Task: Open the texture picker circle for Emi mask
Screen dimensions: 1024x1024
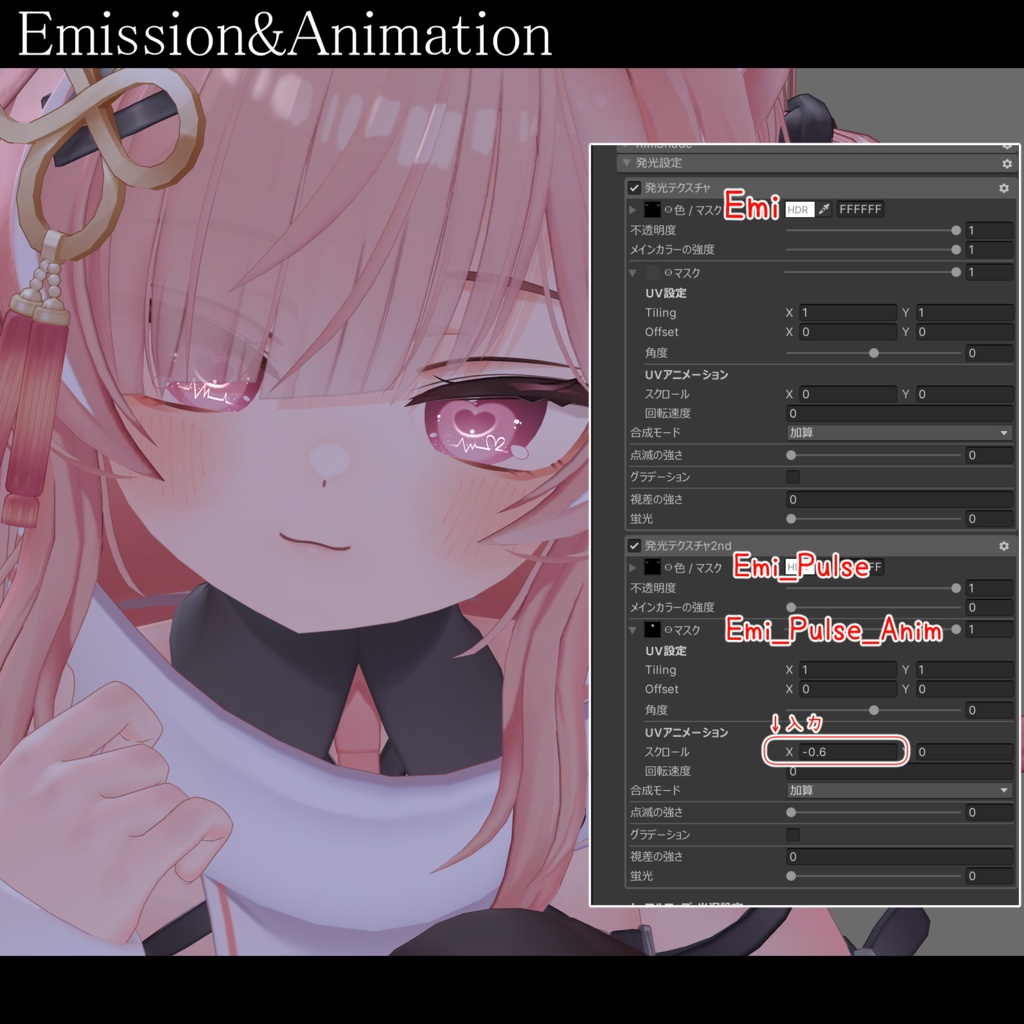Action: pyautogui.click(x=667, y=271)
